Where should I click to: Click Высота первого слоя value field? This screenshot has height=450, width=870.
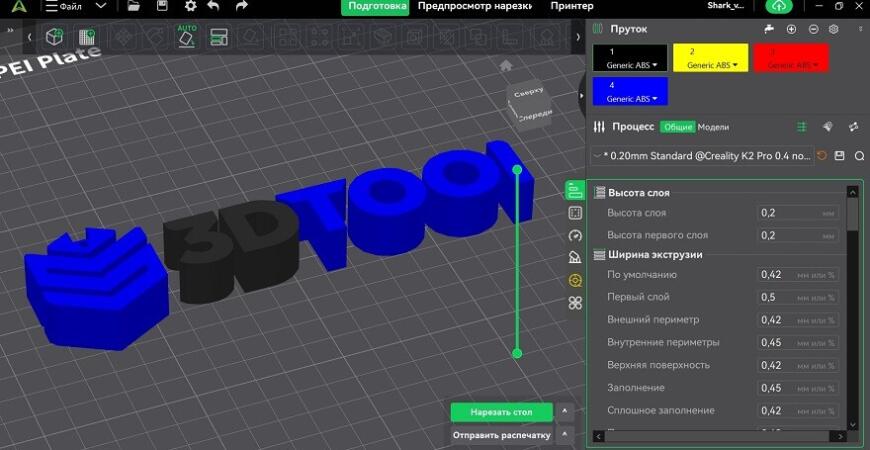798,236
